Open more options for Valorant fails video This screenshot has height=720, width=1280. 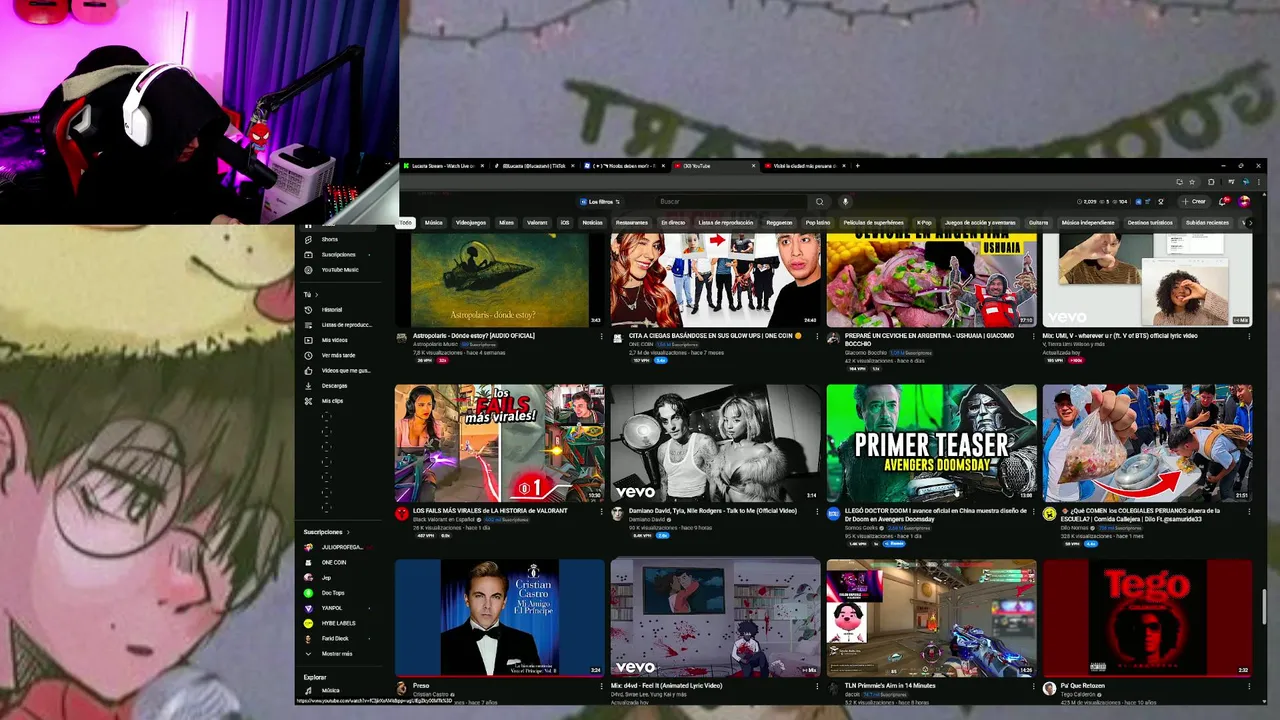click(602, 512)
